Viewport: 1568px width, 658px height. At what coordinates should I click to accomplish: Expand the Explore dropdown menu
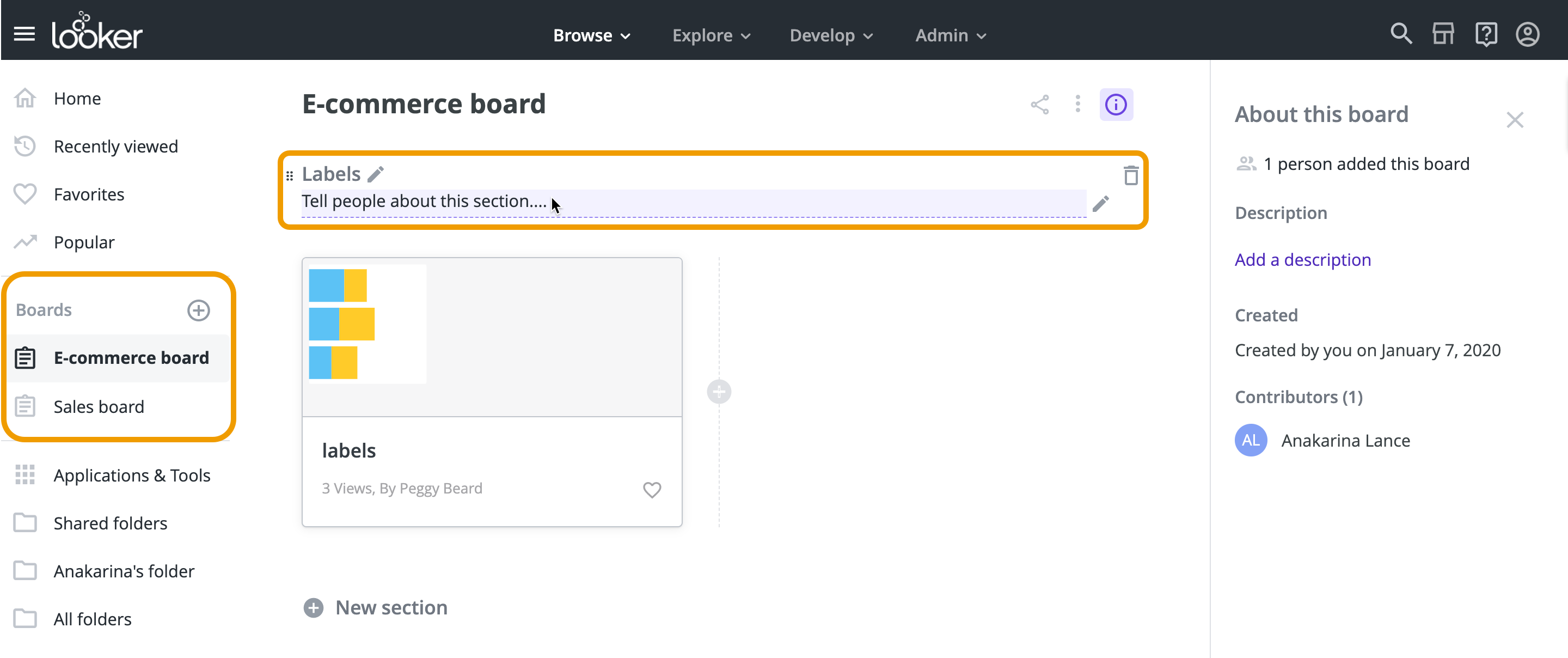tap(711, 35)
